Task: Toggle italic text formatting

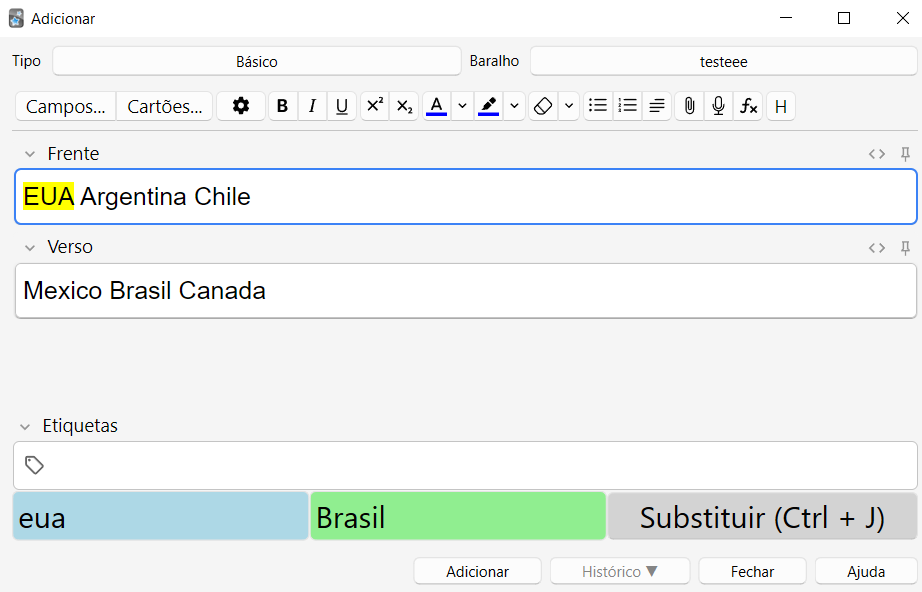Action: point(312,106)
